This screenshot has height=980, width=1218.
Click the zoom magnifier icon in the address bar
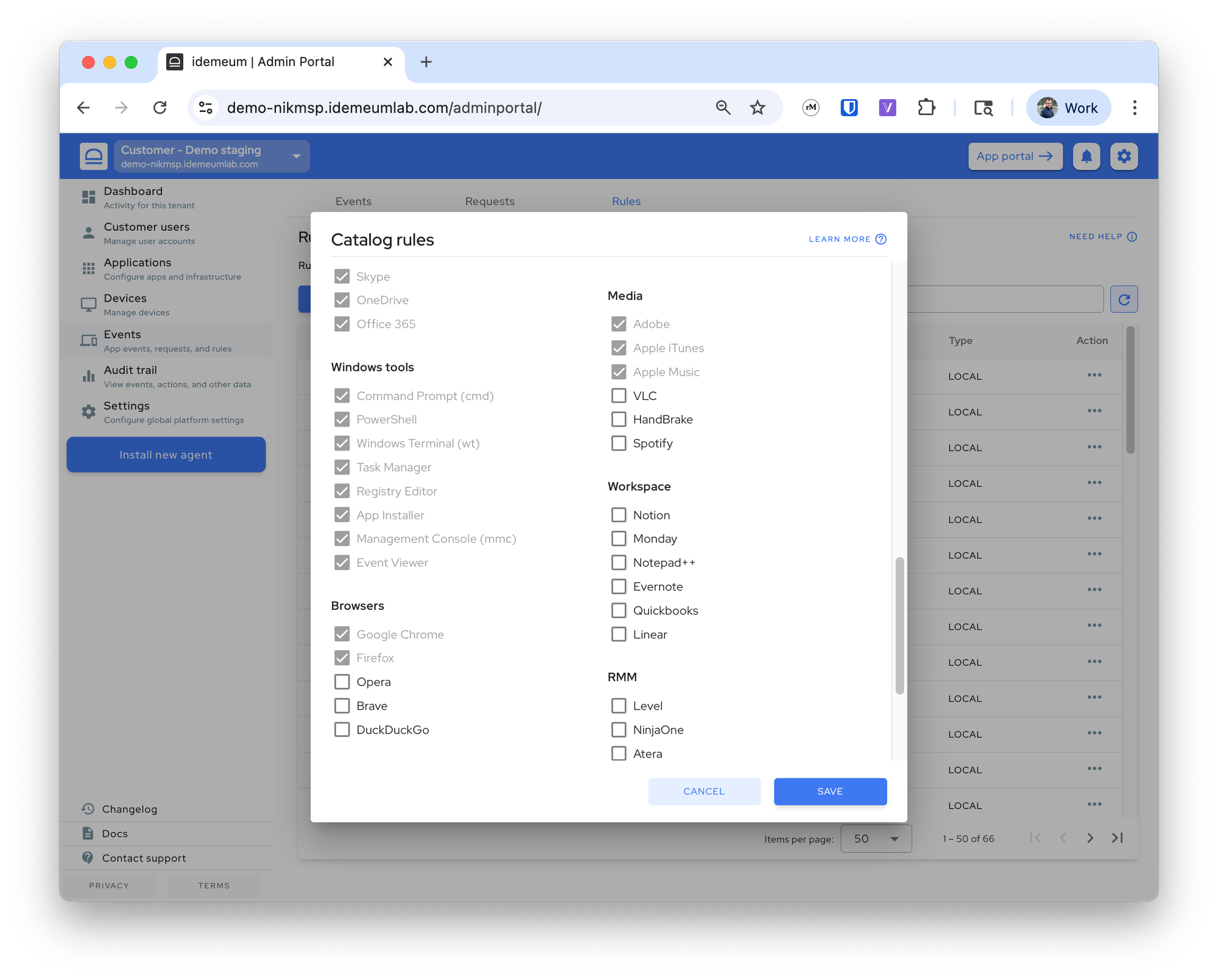[x=723, y=108]
